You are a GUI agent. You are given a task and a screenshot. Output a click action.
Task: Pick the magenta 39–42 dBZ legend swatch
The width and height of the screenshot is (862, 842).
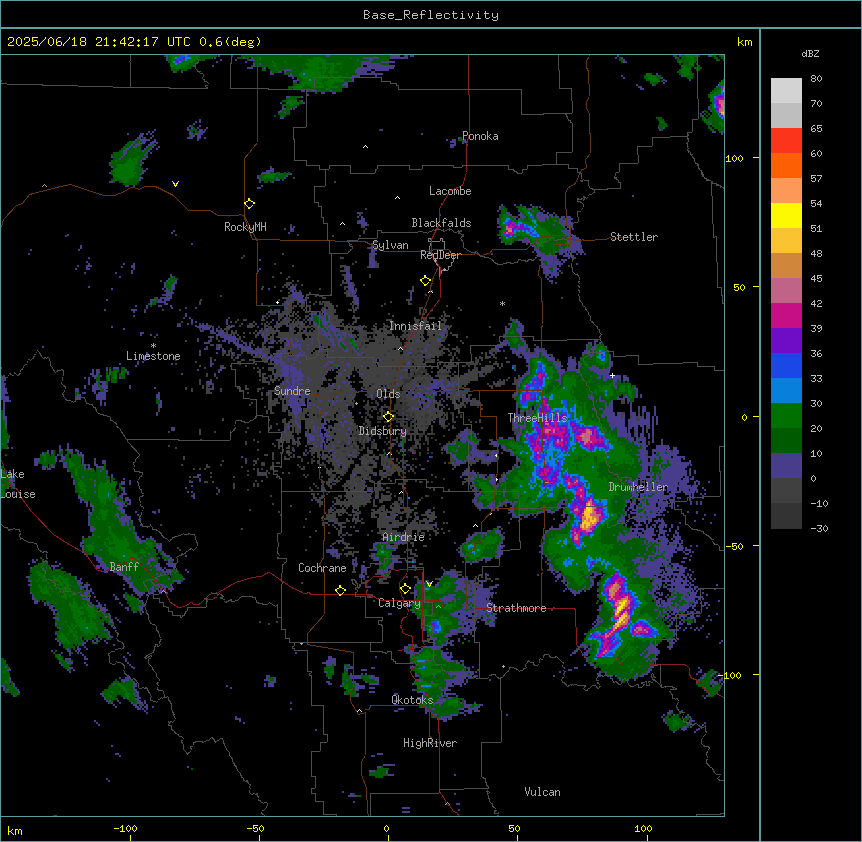[x=786, y=315]
